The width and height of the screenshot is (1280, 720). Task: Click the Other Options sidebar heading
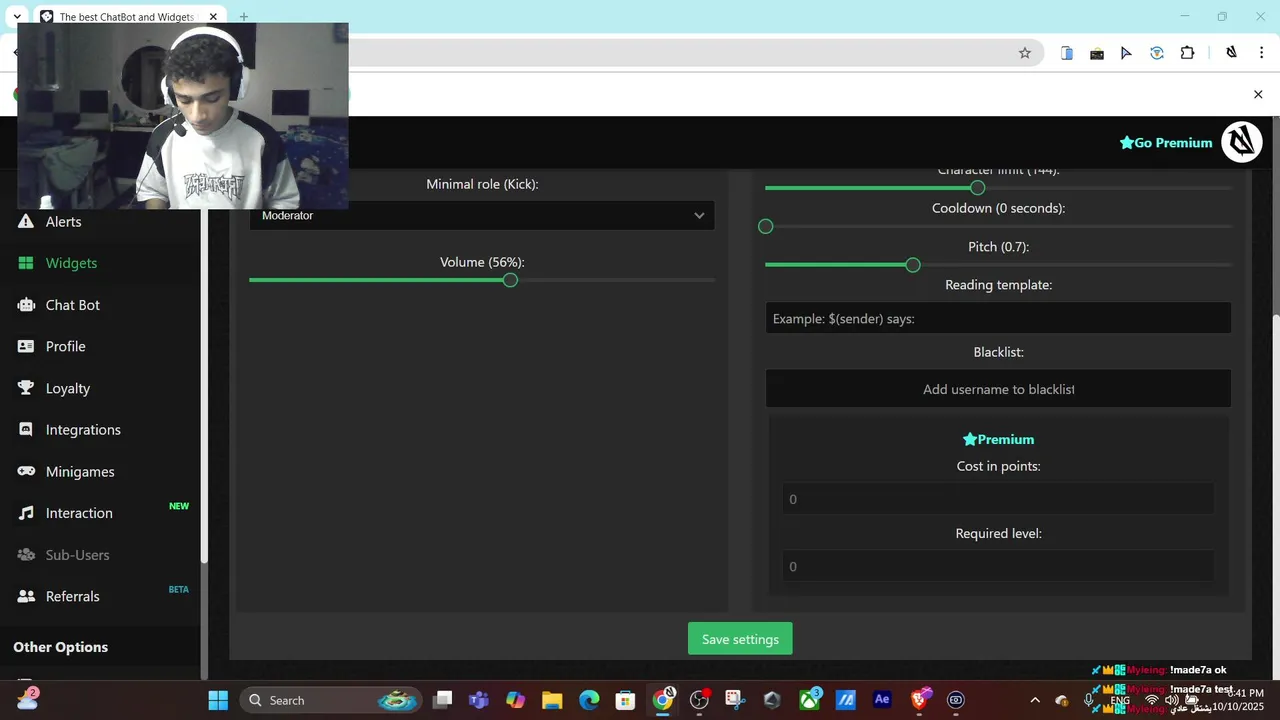[61, 647]
